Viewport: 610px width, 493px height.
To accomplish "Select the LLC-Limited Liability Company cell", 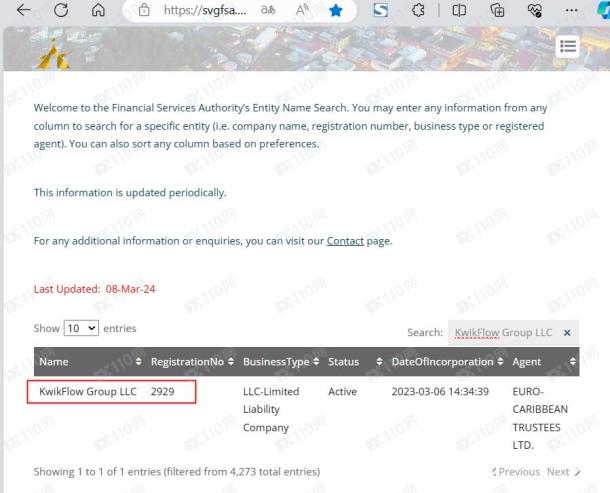I will (271, 409).
